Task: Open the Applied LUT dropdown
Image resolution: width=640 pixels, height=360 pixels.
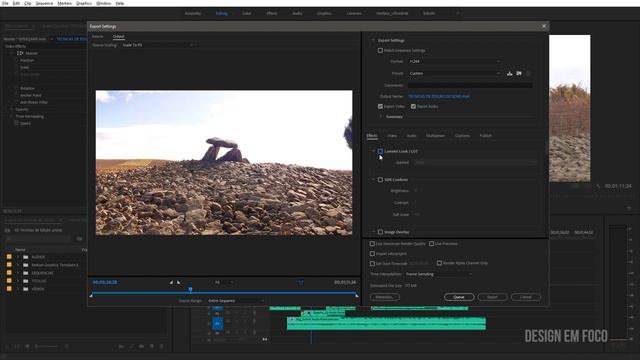Action: click(x=475, y=162)
